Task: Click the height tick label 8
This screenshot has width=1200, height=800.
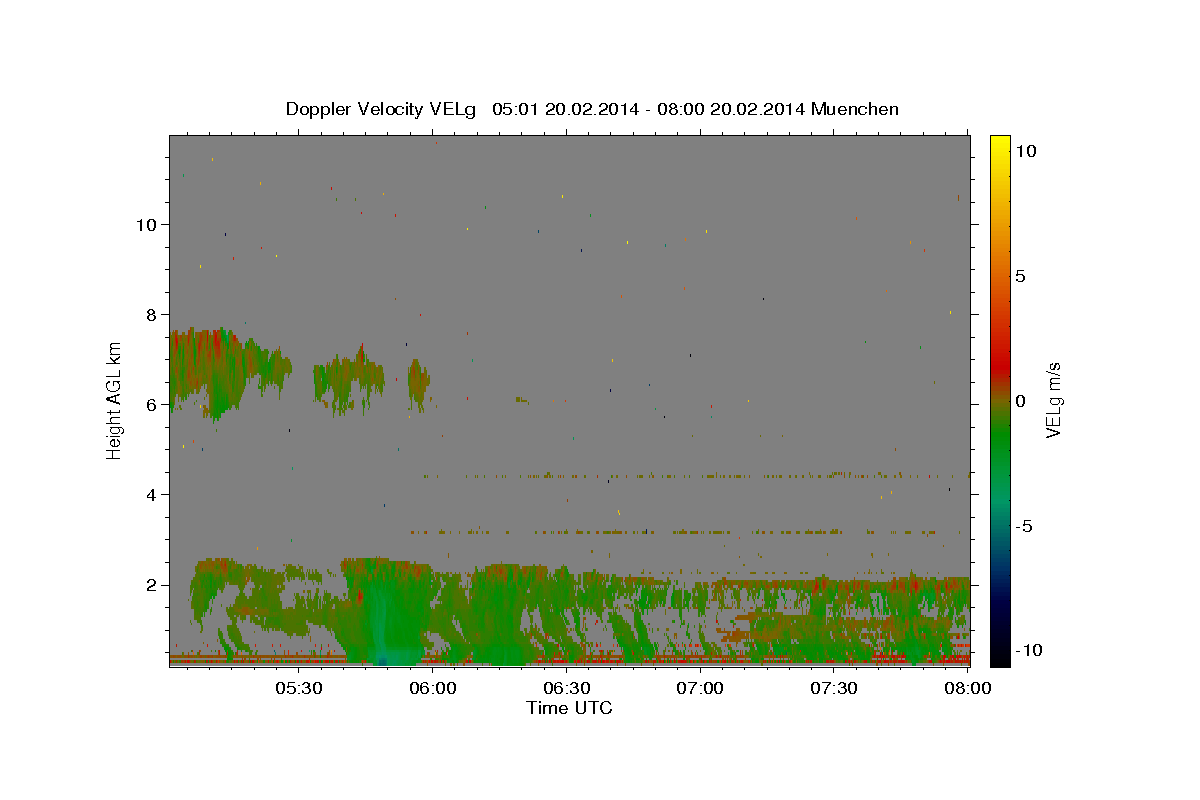Action: (x=150, y=314)
